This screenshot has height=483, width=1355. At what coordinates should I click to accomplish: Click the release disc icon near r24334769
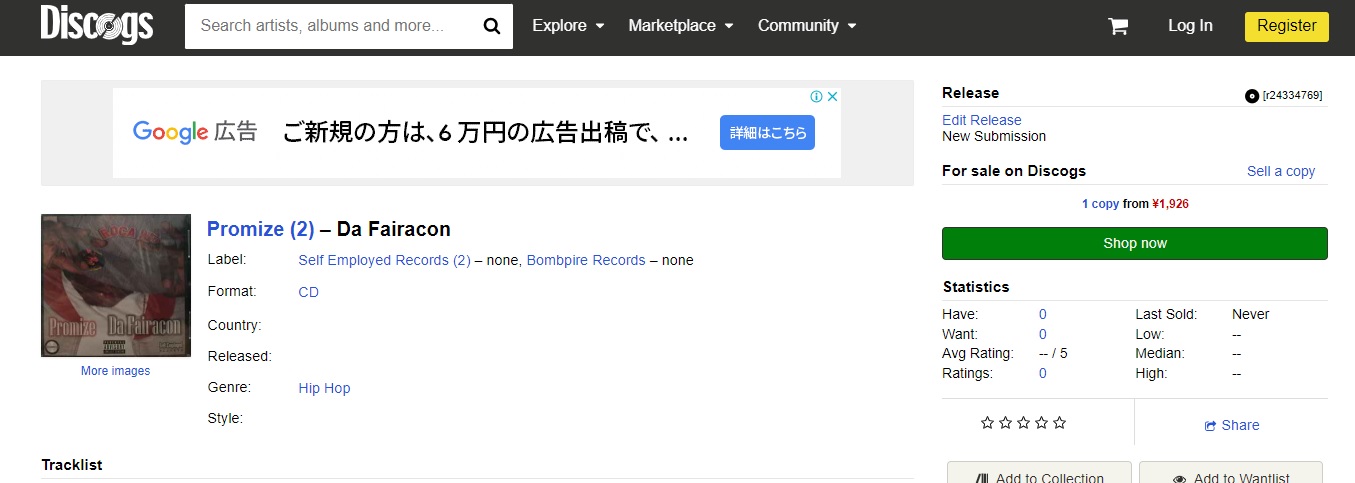tap(1251, 96)
